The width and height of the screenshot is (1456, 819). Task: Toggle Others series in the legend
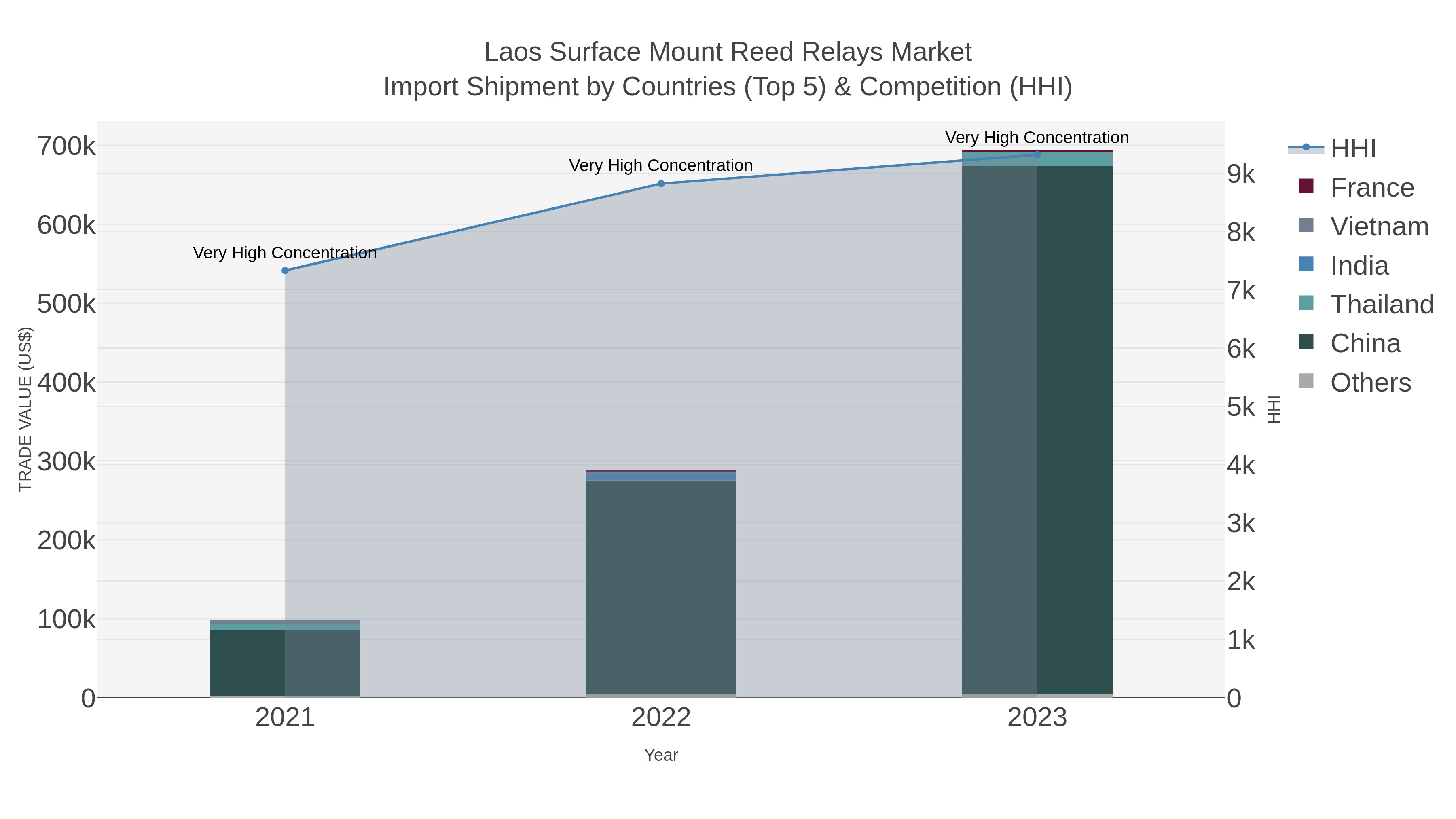coord(1355,382)
